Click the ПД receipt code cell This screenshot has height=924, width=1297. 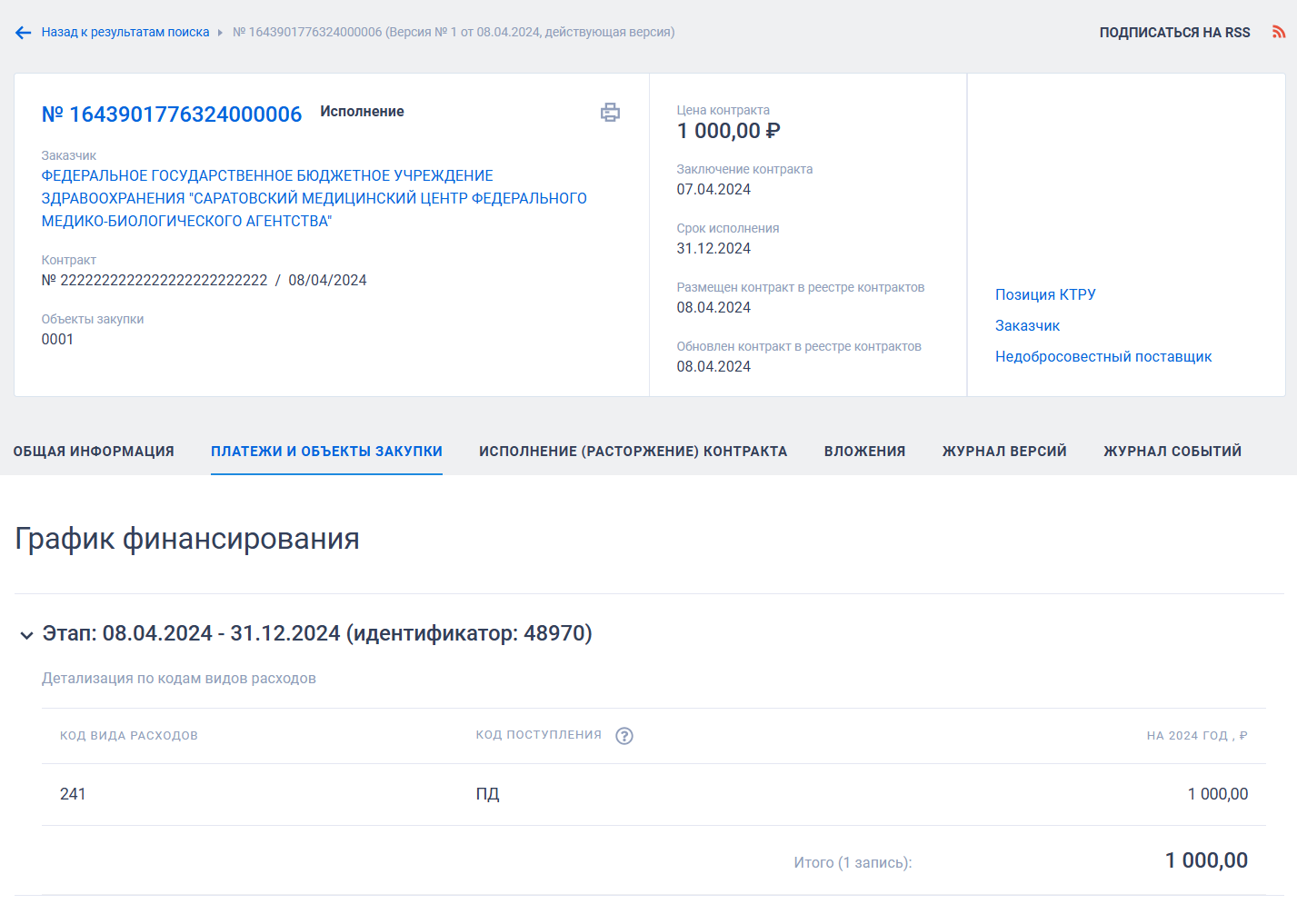(x=488, y=794)
